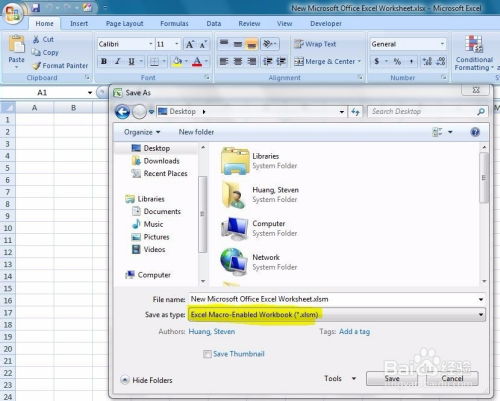Click the Borders icon in Font group

click(154, 61)
